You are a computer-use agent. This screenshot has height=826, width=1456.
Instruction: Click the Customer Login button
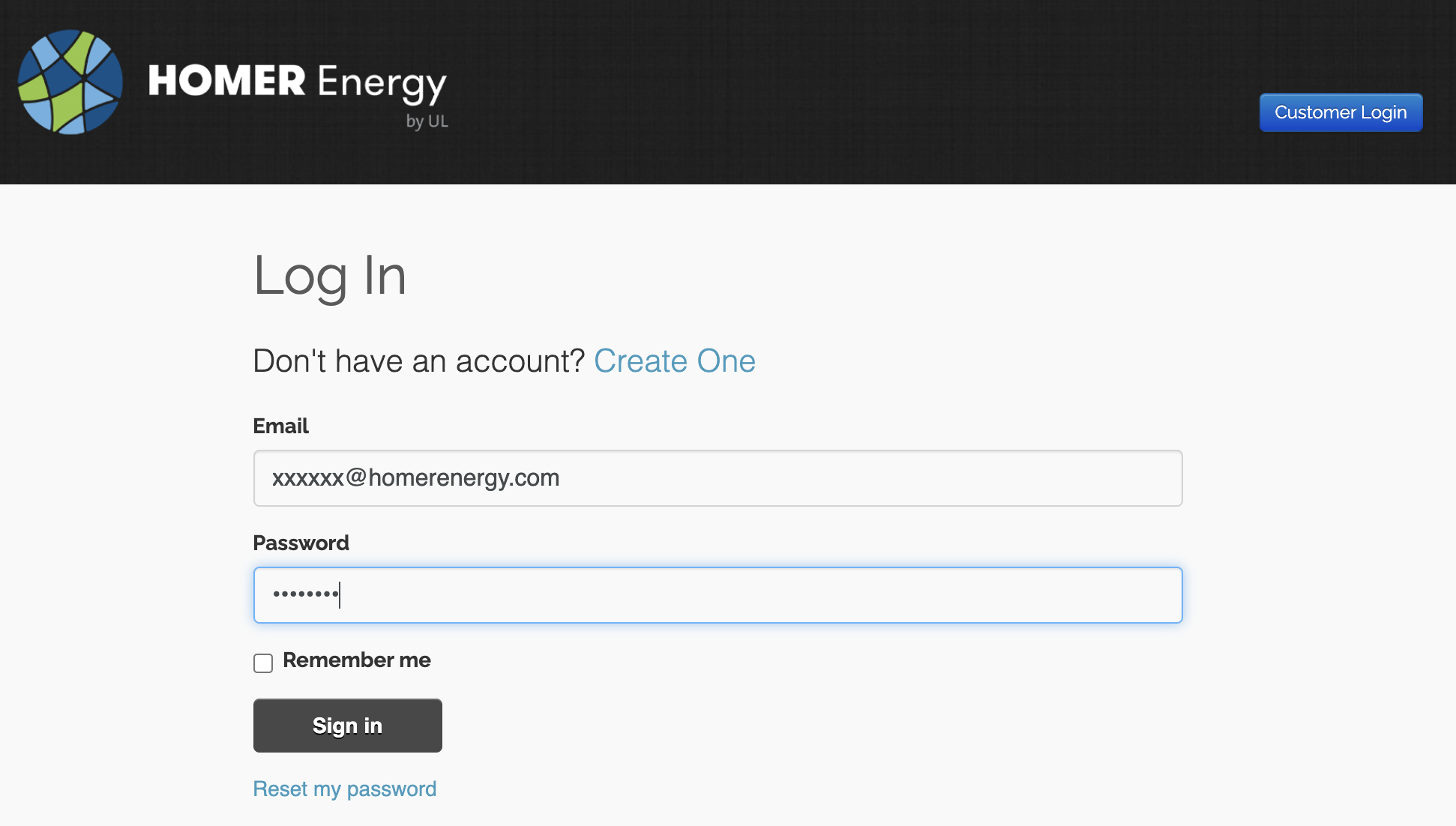point(1341,112)
